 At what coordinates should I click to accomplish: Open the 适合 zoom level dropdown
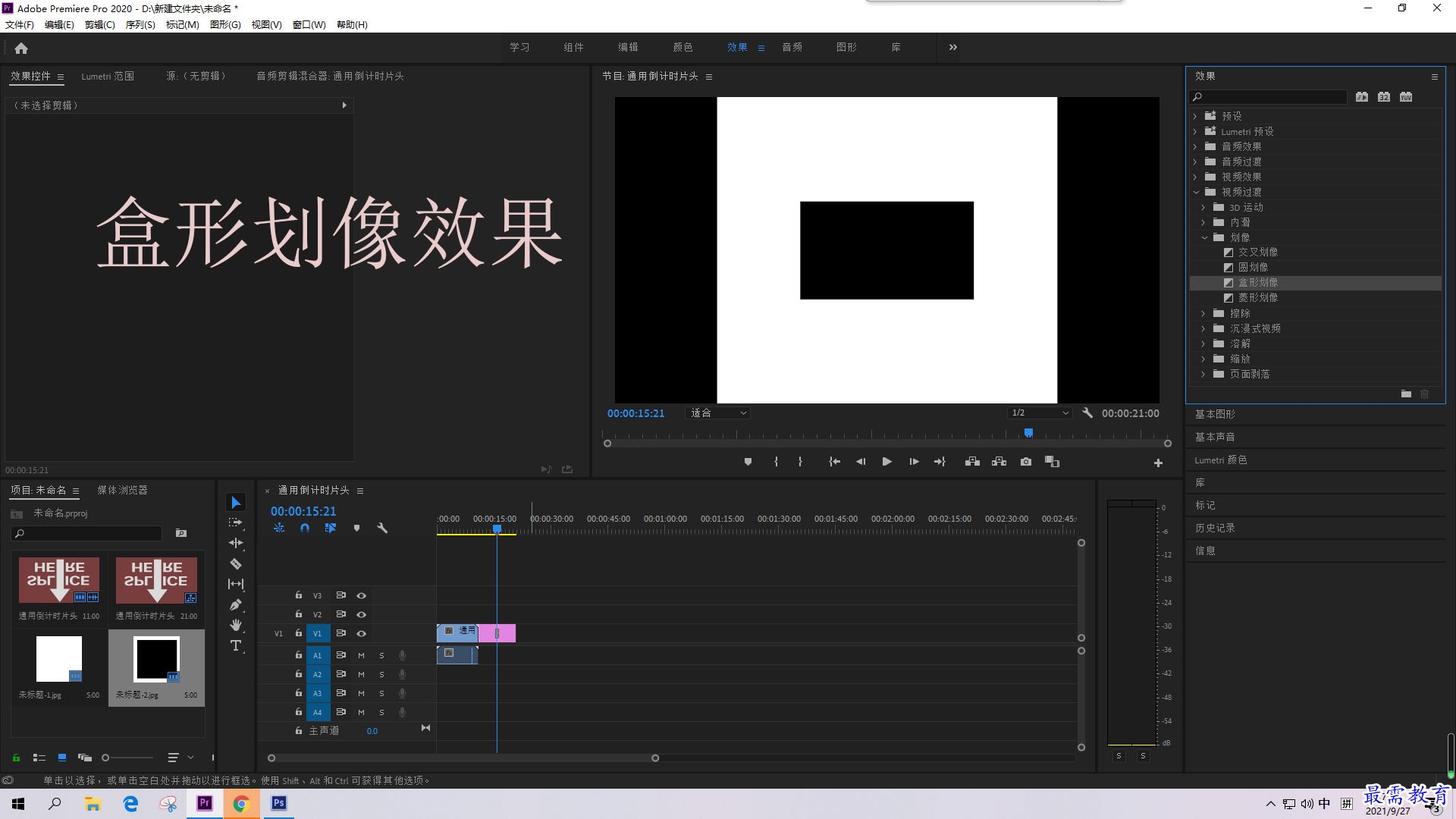[x=717, y=413]
